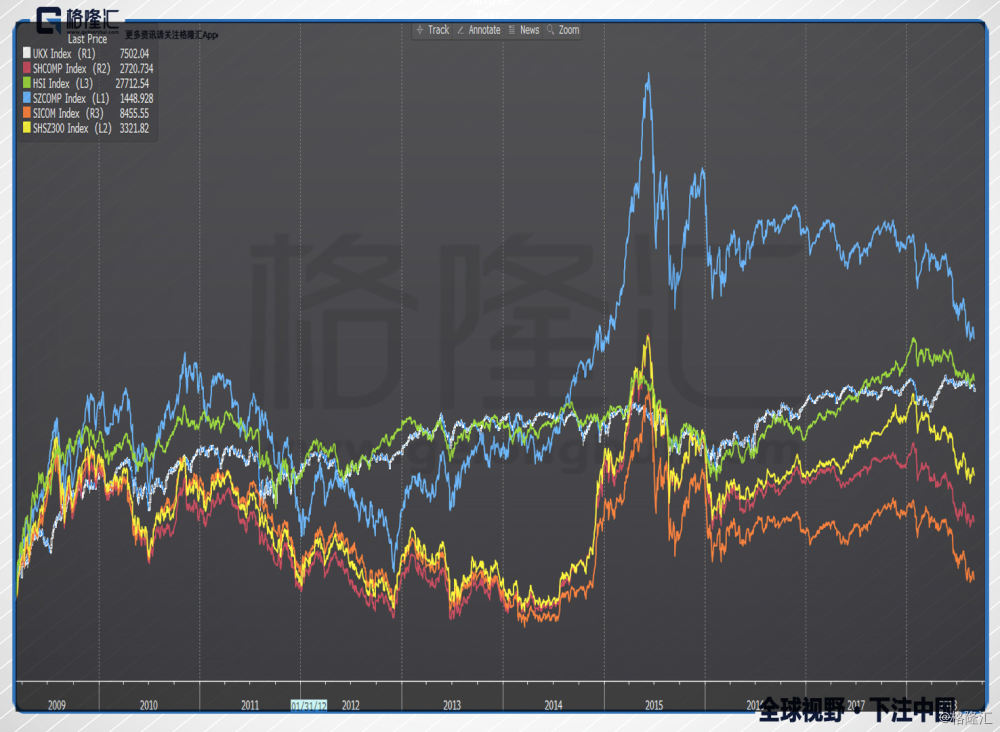Click the orange SICOM Index legend swatch

[27, 113]
